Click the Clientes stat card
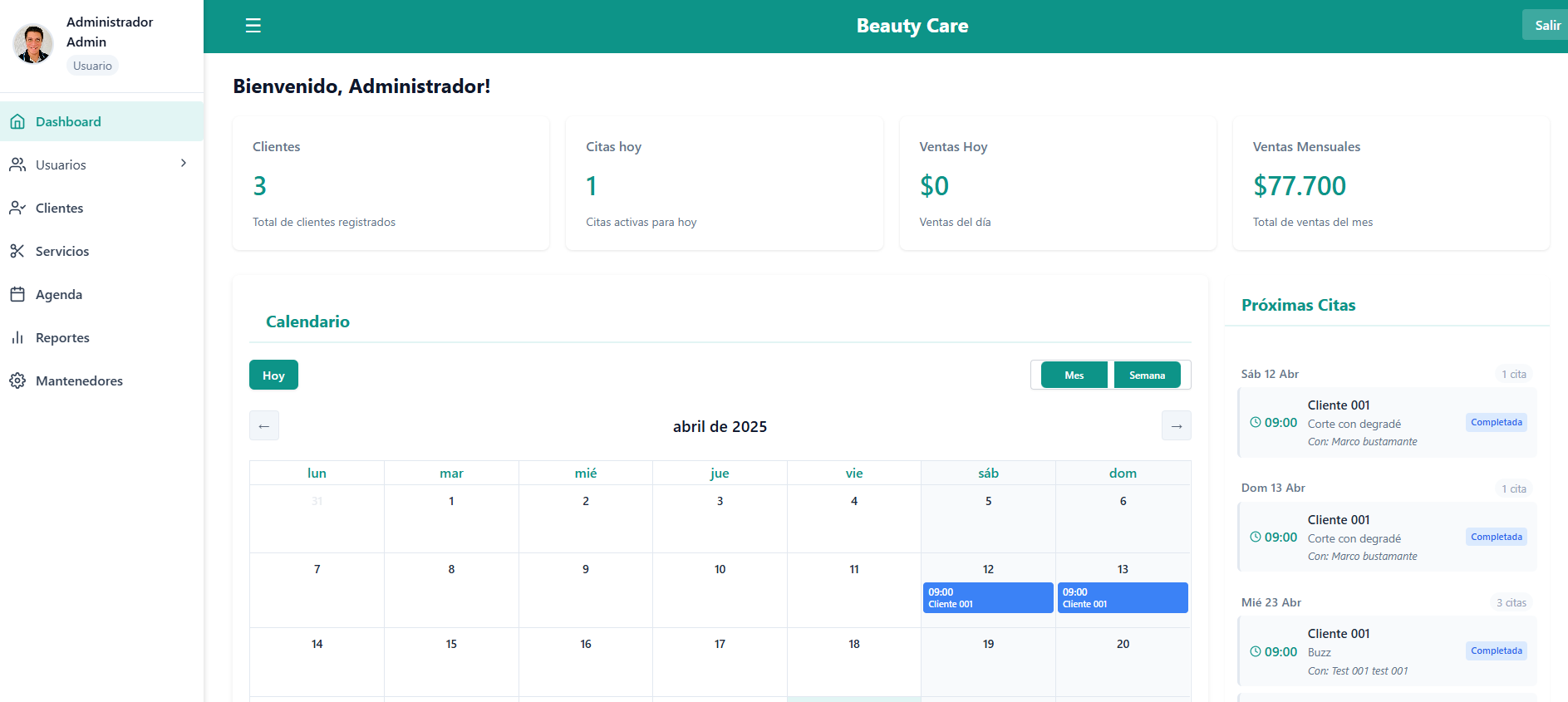This screenshot has width=1568, height=702. pos(391,183)
